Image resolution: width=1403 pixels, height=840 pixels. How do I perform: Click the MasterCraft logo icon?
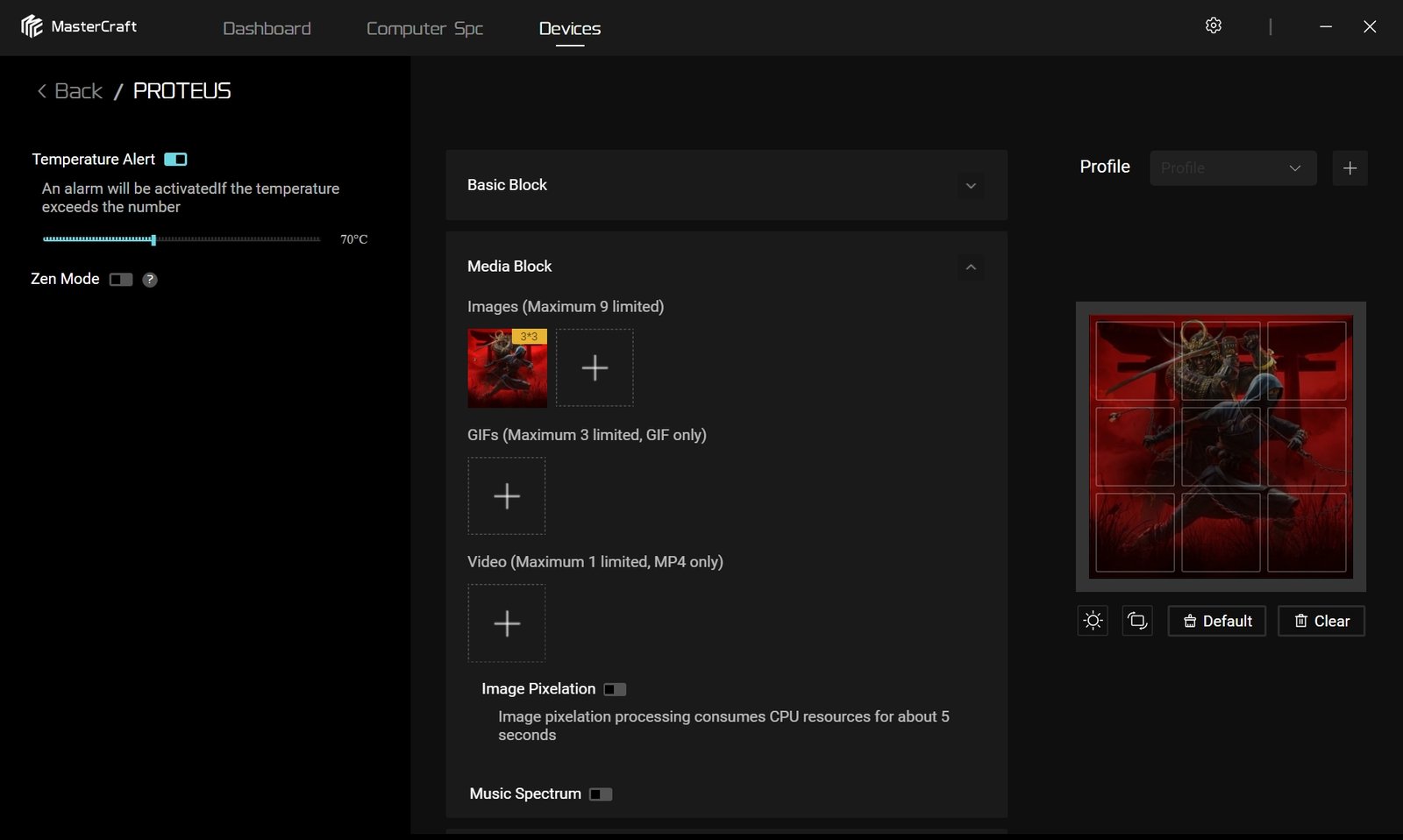(32, 27)
